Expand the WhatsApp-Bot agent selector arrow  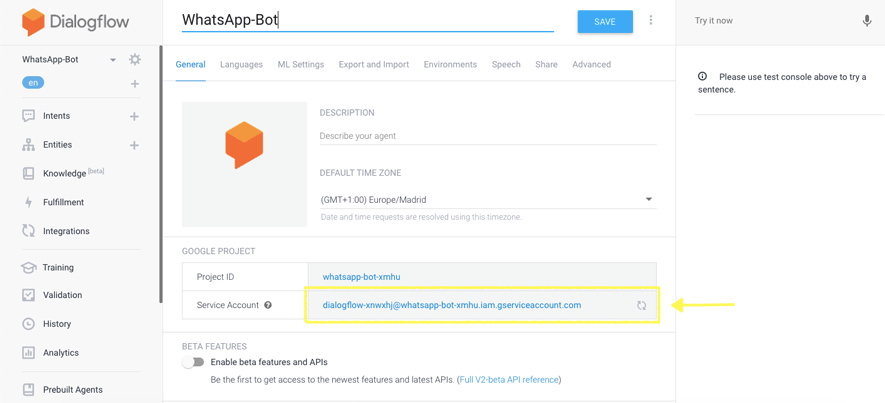point(113,60)
